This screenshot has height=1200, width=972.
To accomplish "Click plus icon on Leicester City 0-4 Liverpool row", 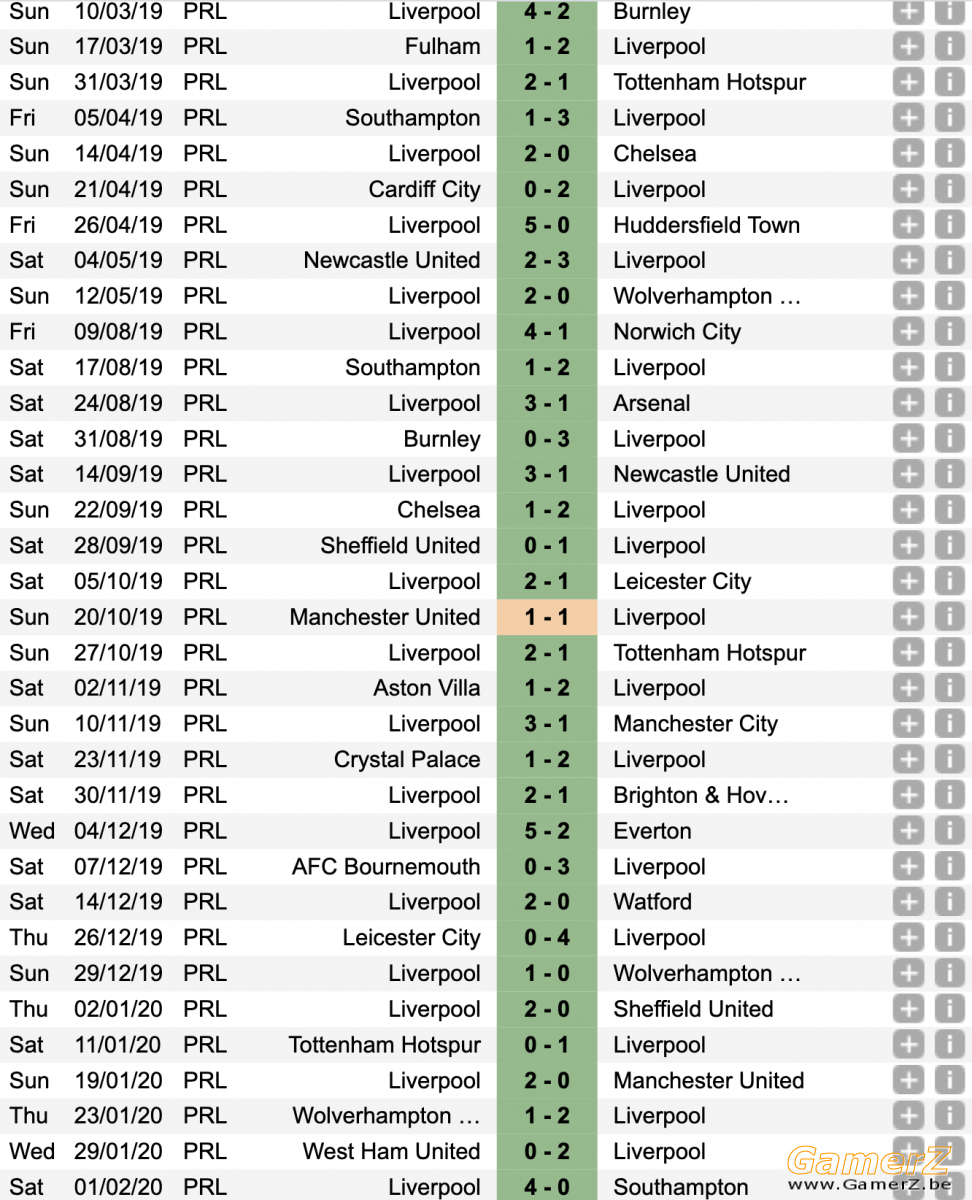I will point(908,938).
